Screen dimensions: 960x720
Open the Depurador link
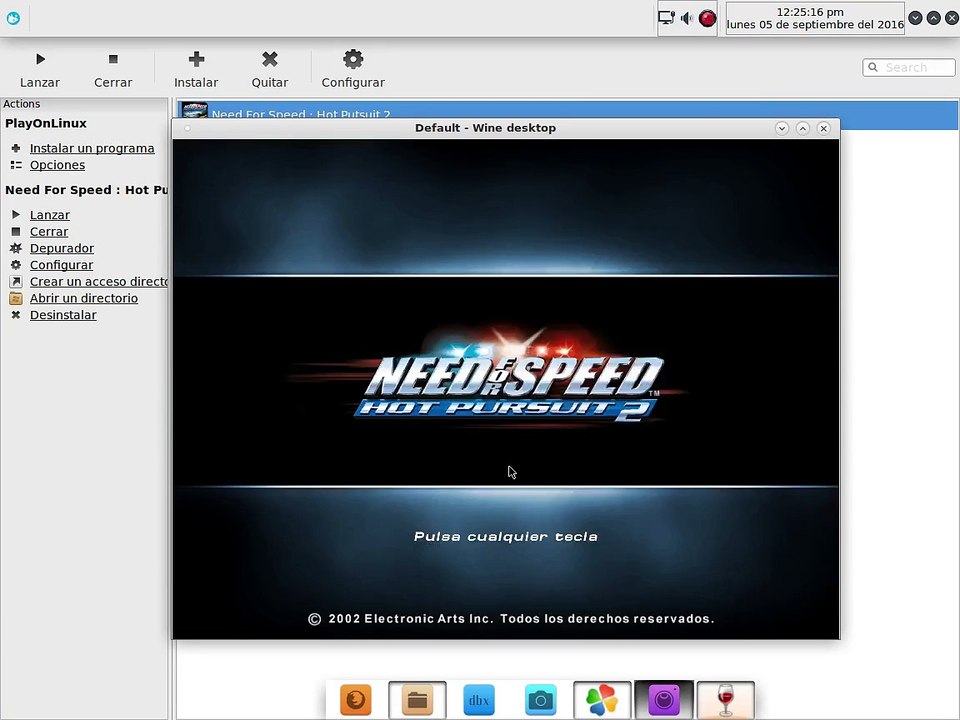(62, 248)
